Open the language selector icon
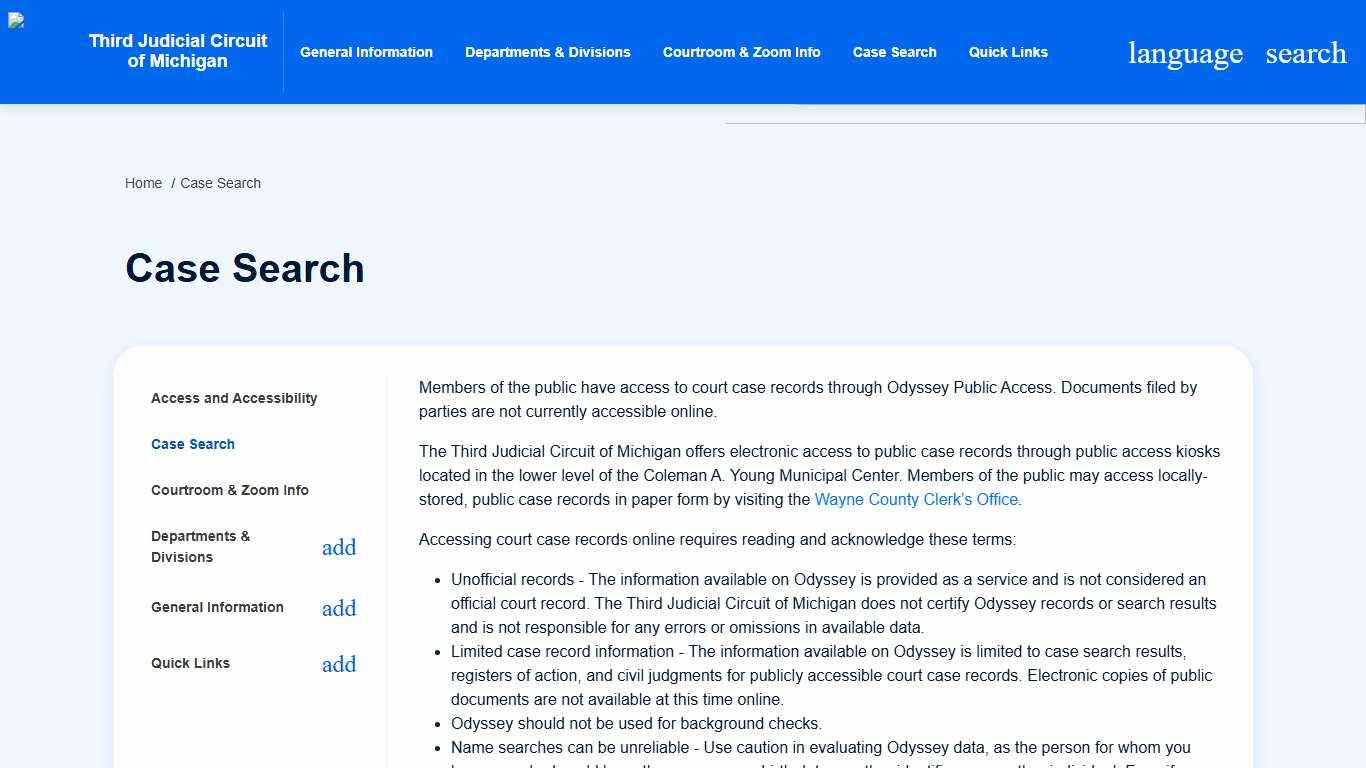The height and width of the screenshot is (768, 1366). pyautogui.click(x=1185, y=53)
